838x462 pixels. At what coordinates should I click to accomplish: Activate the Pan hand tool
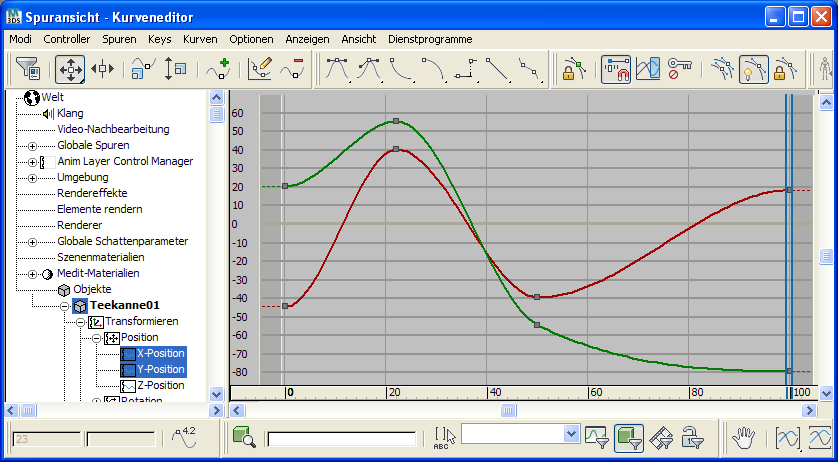[743, 437]
